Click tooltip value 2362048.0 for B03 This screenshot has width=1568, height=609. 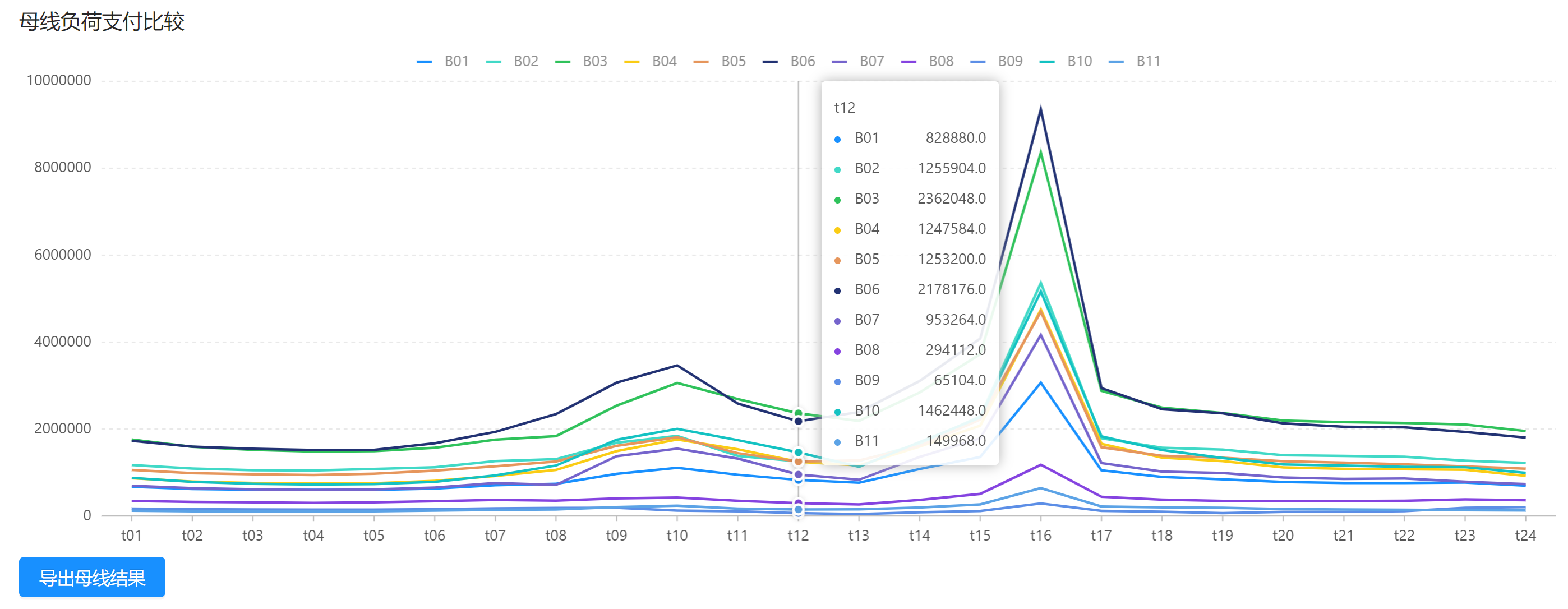(952, 199)
